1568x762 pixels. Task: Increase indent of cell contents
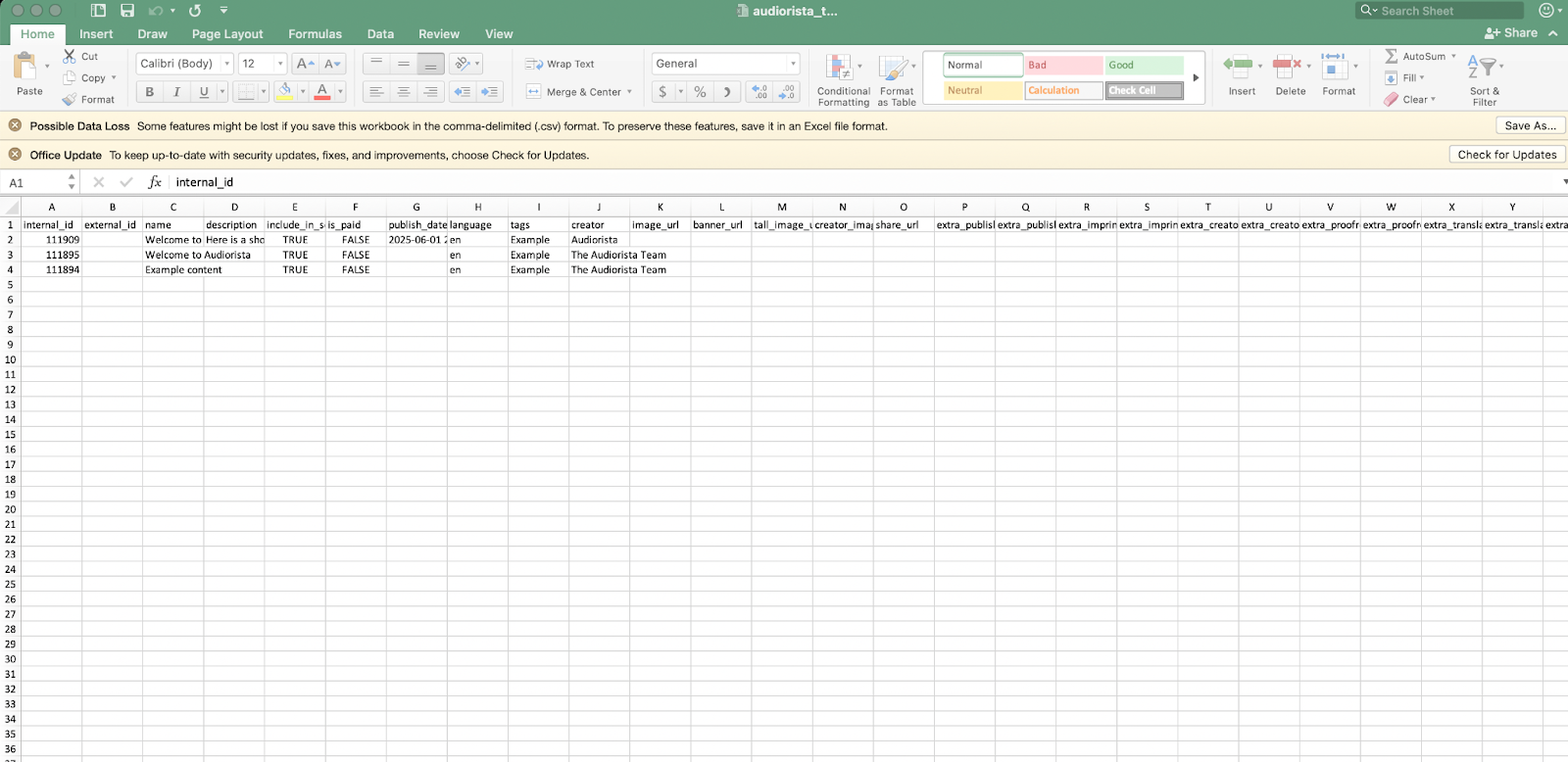pos(490,92)
